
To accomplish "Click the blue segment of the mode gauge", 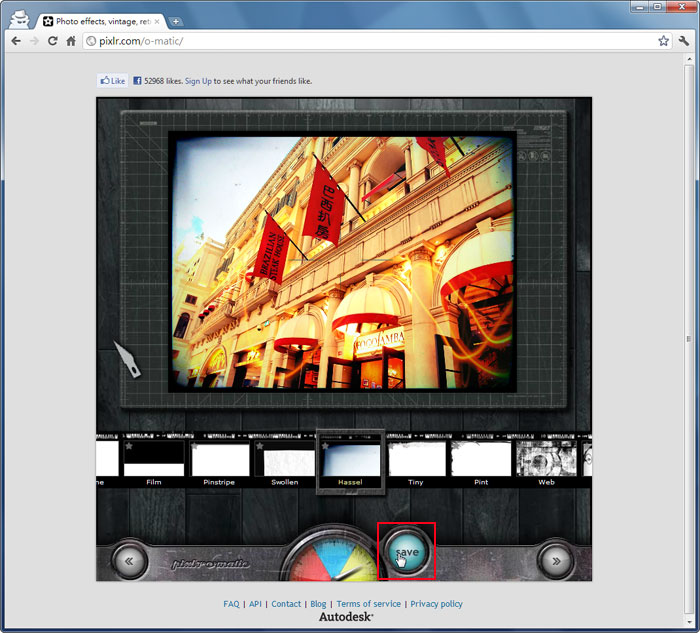I will [x=333, y=553].
